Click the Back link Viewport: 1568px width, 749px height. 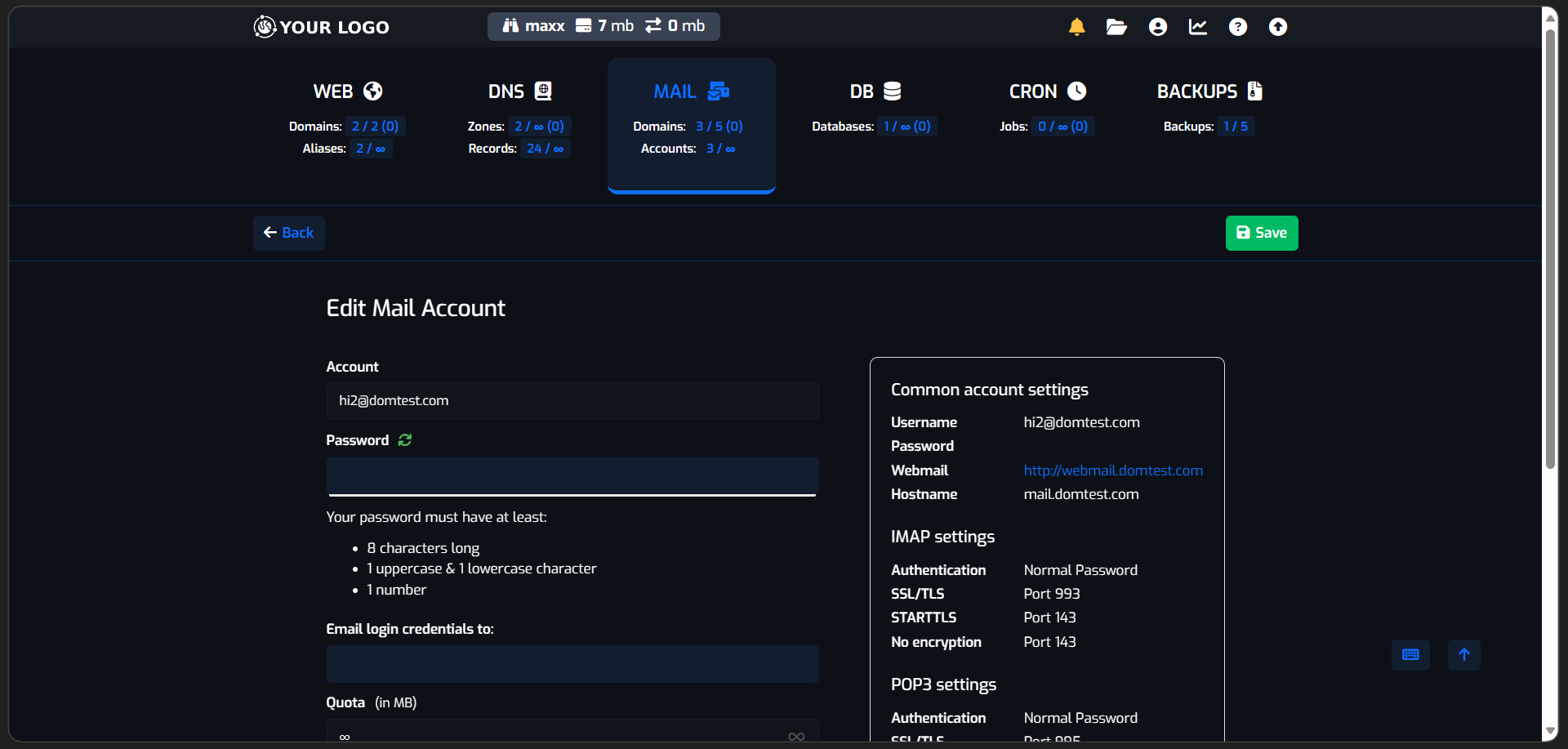288,233
